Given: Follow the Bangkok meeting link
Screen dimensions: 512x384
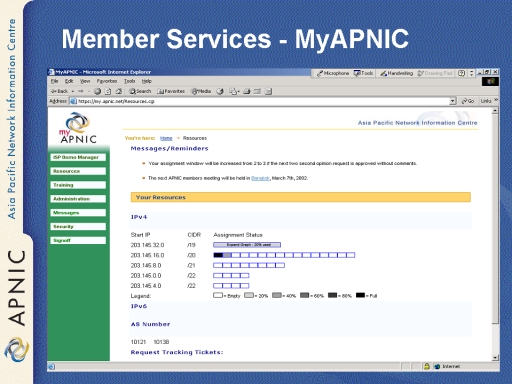Looking at the screenshot, I should click(x=260, y=178).
